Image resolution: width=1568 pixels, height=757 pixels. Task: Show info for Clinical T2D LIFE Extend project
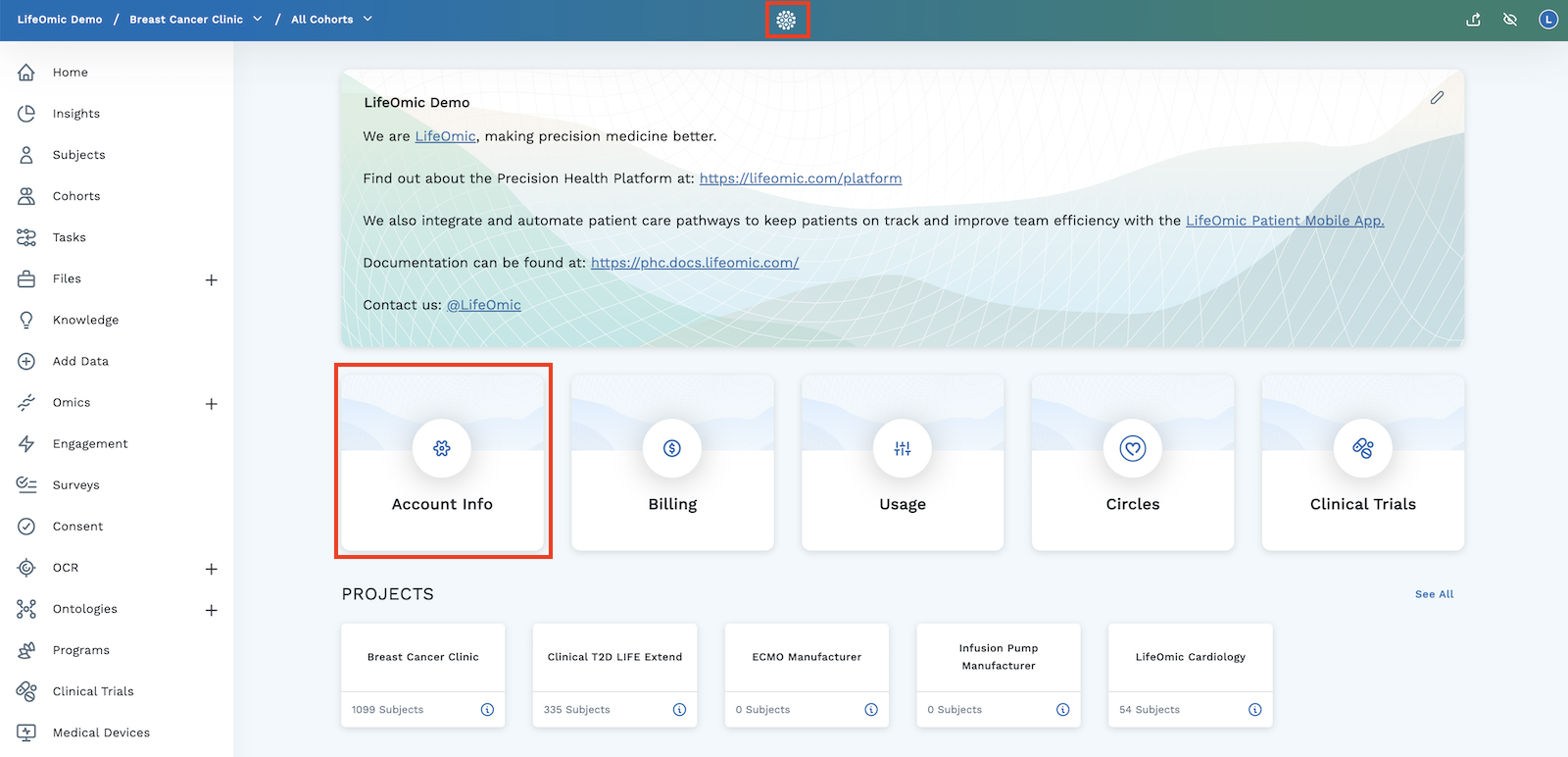coord(679,710)
